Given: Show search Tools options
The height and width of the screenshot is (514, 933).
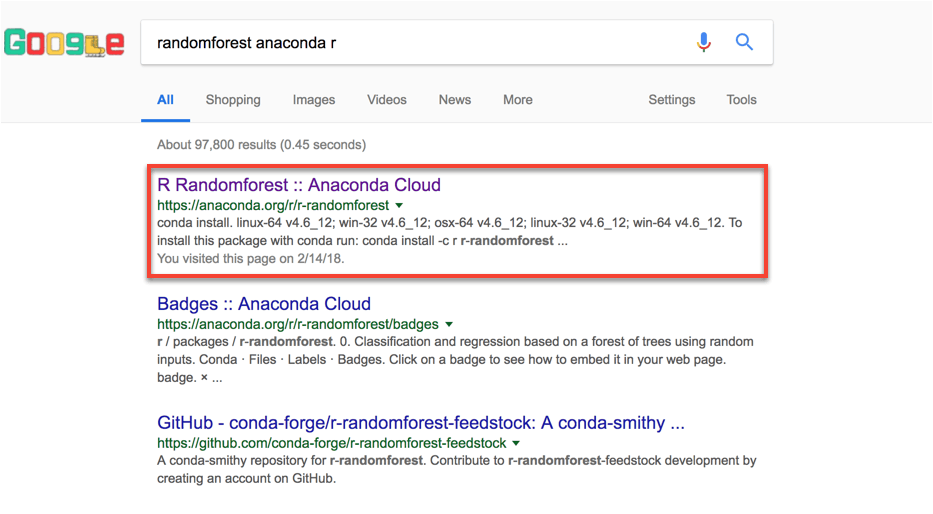Looking at the screenshot, I should point(741,100).
